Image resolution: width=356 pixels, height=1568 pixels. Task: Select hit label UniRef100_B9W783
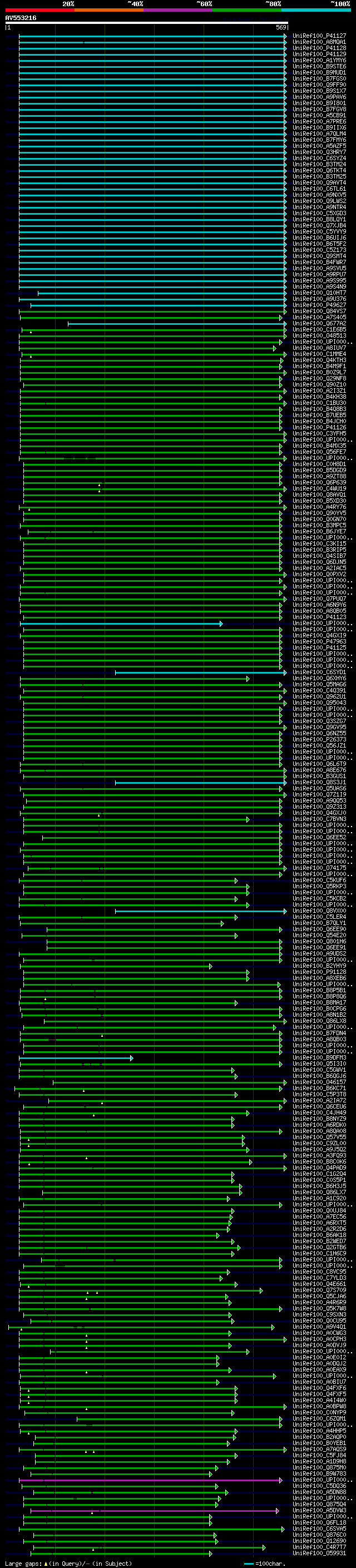(x=319, y=1473)
